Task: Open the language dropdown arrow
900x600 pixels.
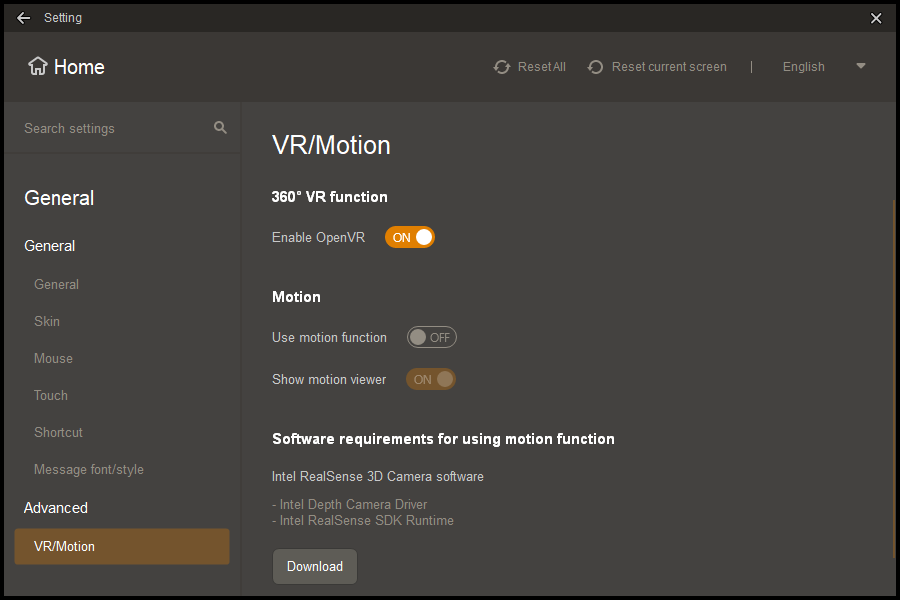Action: tap(861, 67)
